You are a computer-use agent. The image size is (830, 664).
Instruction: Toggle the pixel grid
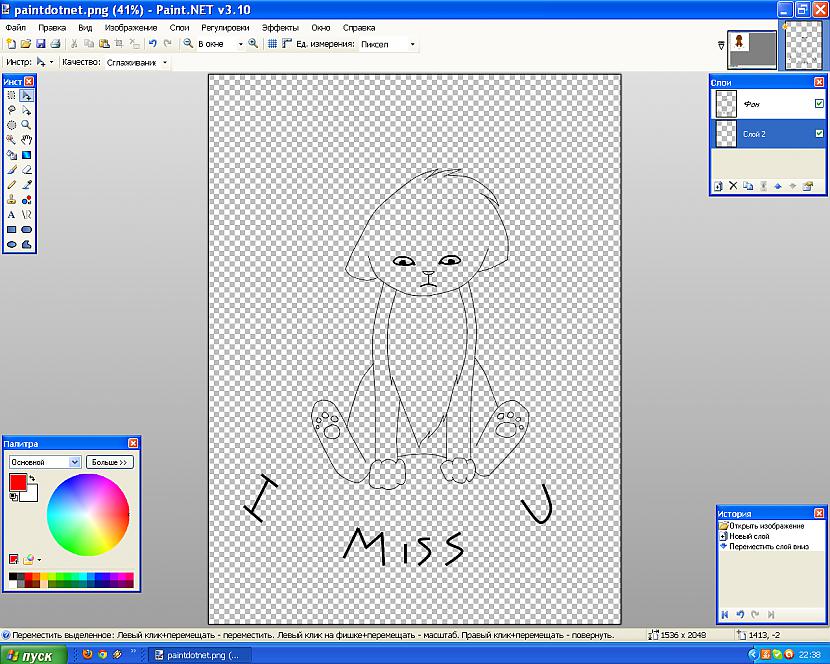coord(272,44)
